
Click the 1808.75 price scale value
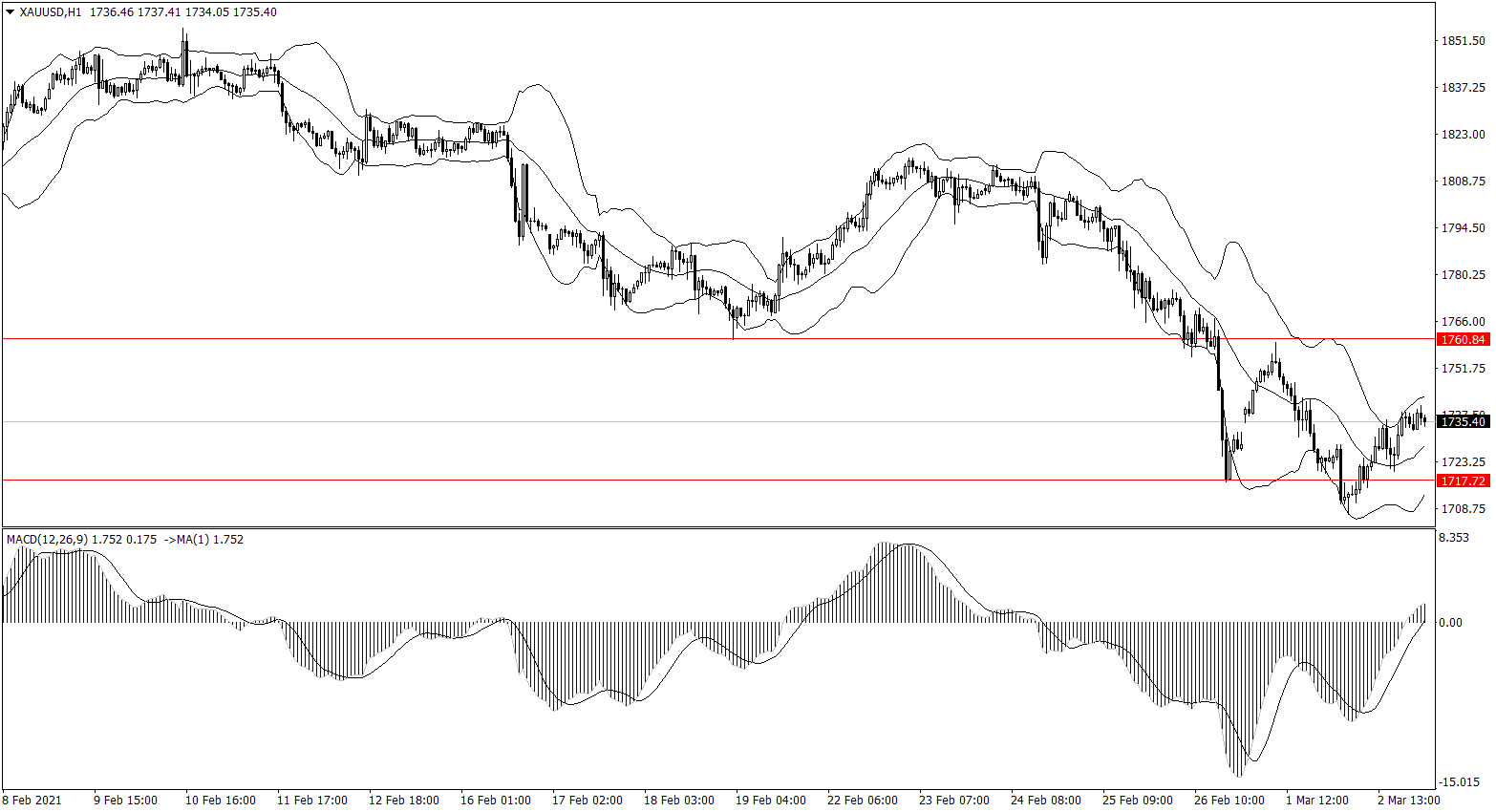(x=1463, y=182)
